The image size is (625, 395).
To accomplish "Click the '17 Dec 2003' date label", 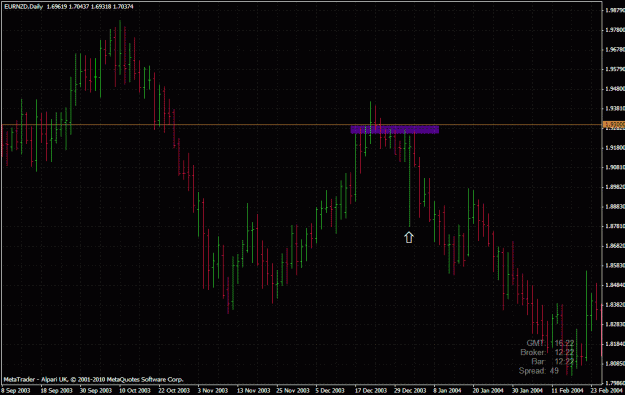I will [x=371, y=390].
